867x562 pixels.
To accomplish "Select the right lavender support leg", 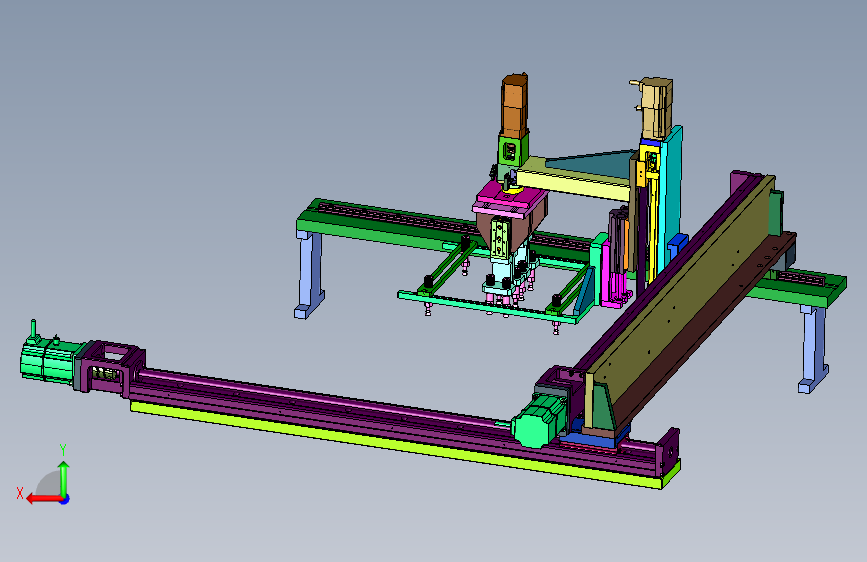I will [813, 348].
